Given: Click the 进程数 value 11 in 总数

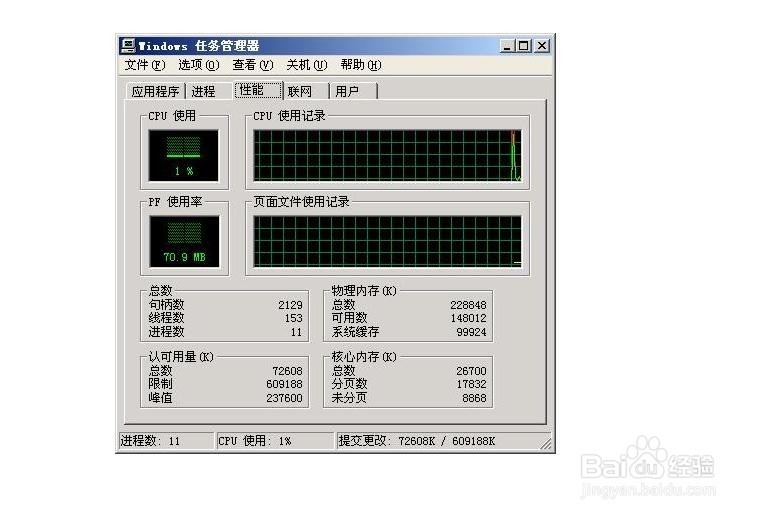Looking at the screenshot, I should (x=296, y=332).
